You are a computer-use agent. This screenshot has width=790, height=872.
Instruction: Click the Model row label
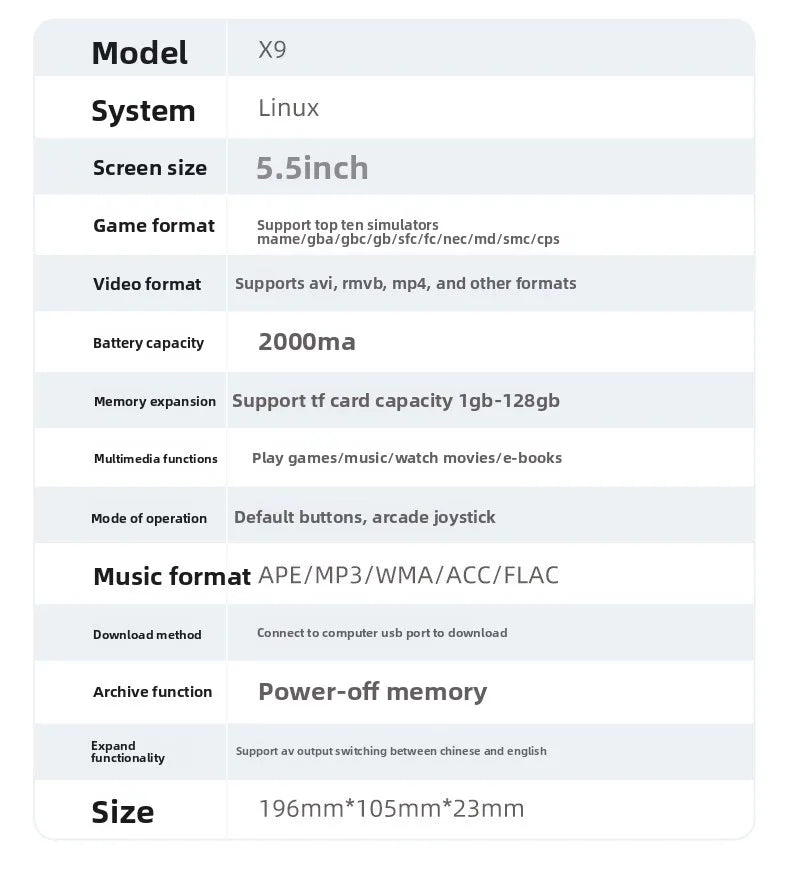click(x=139, y=52)
